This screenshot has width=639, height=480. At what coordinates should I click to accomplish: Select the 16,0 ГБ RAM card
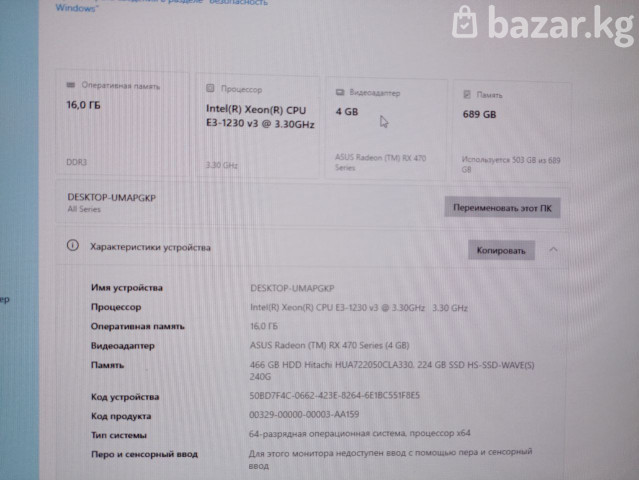[x=123, y=123]
